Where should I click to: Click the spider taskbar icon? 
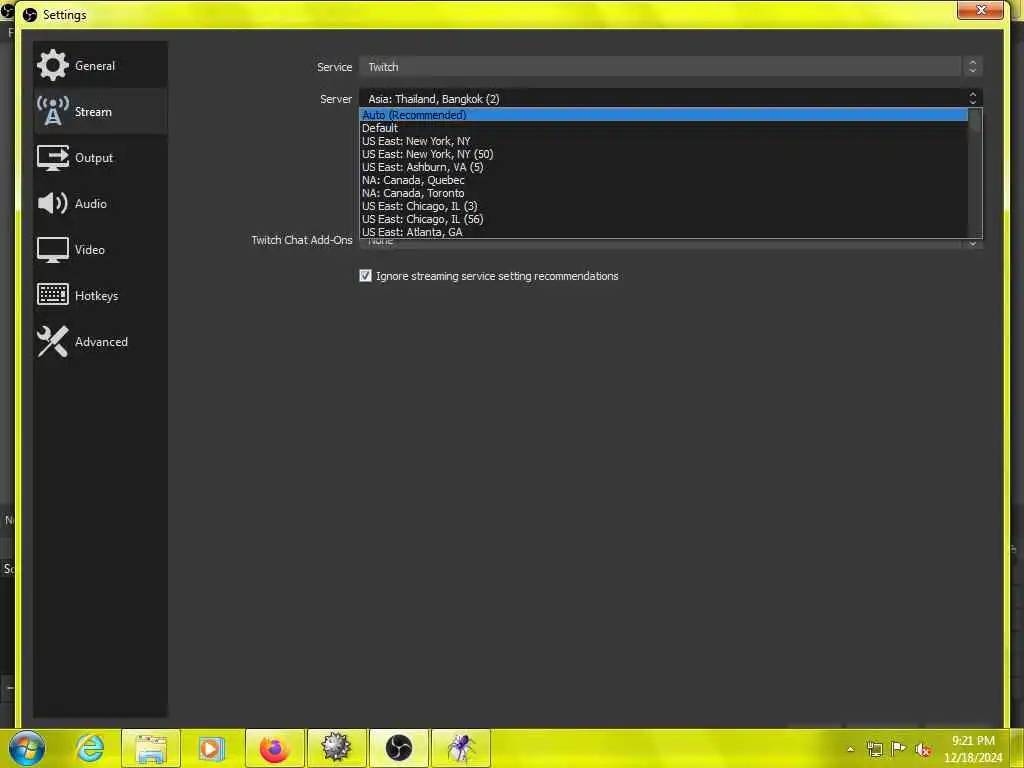pyautogui.click(x=460, y=748)
